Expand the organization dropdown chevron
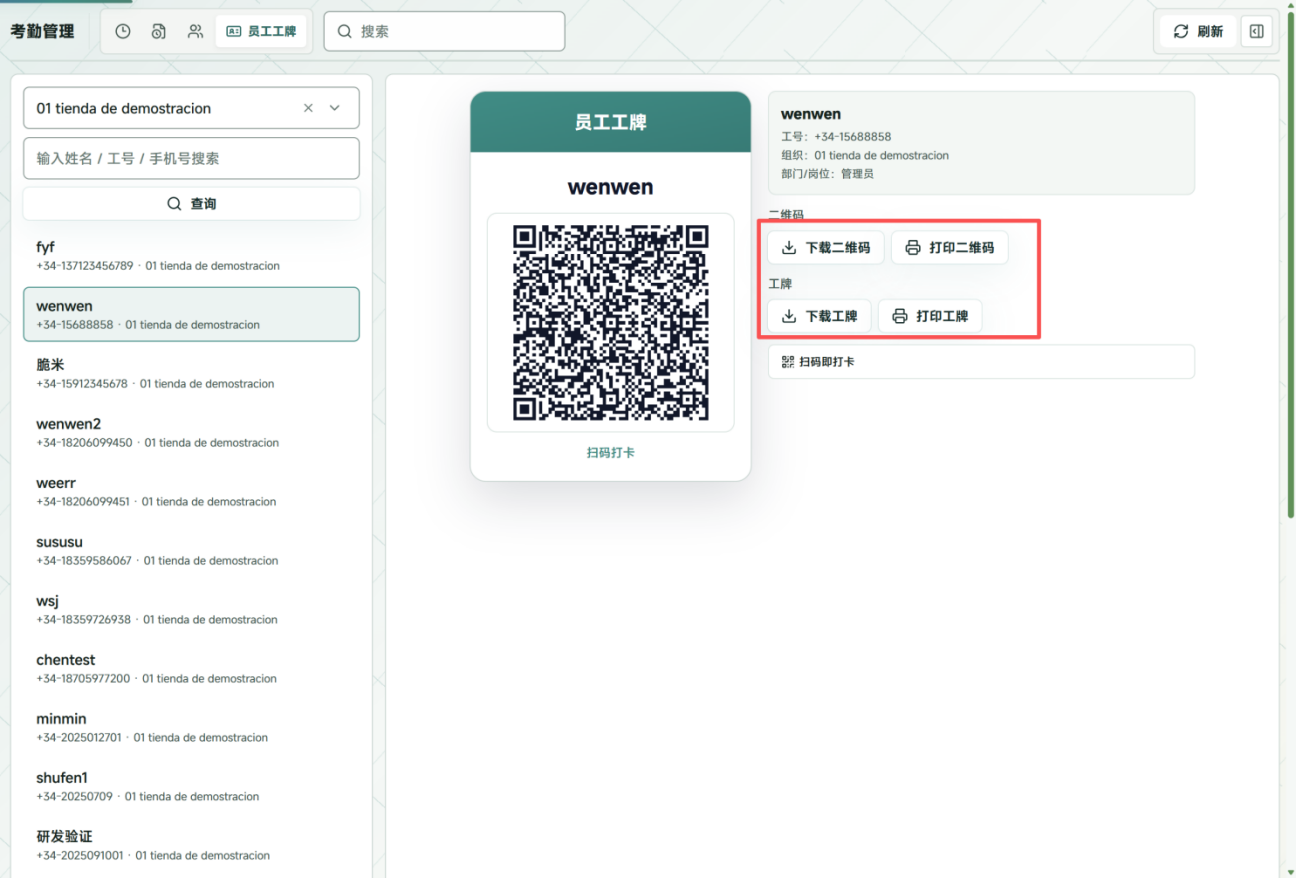This screenshot has height=878, width=1297. (335, 108)
